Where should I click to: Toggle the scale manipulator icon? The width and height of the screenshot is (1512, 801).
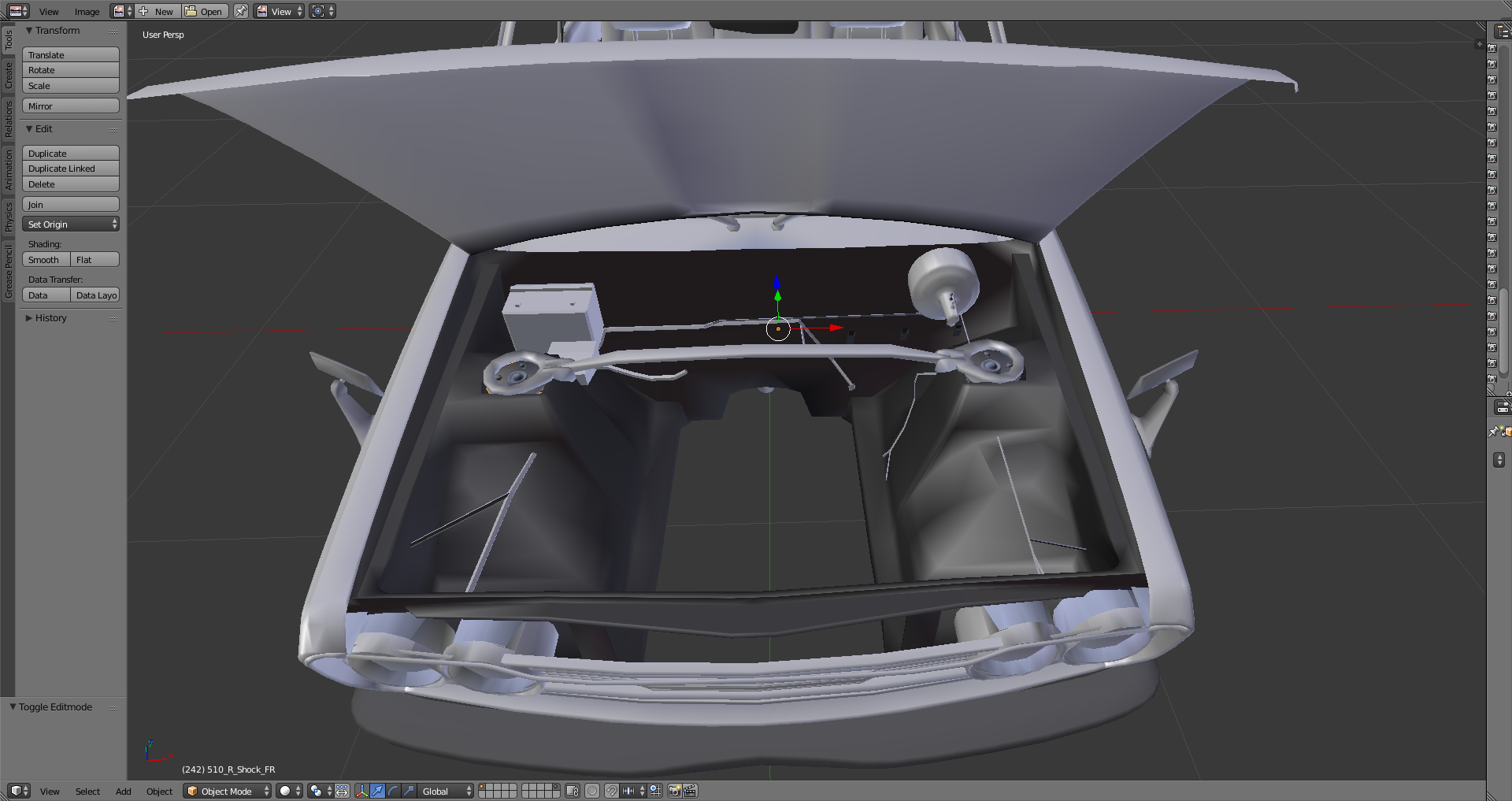409,791
